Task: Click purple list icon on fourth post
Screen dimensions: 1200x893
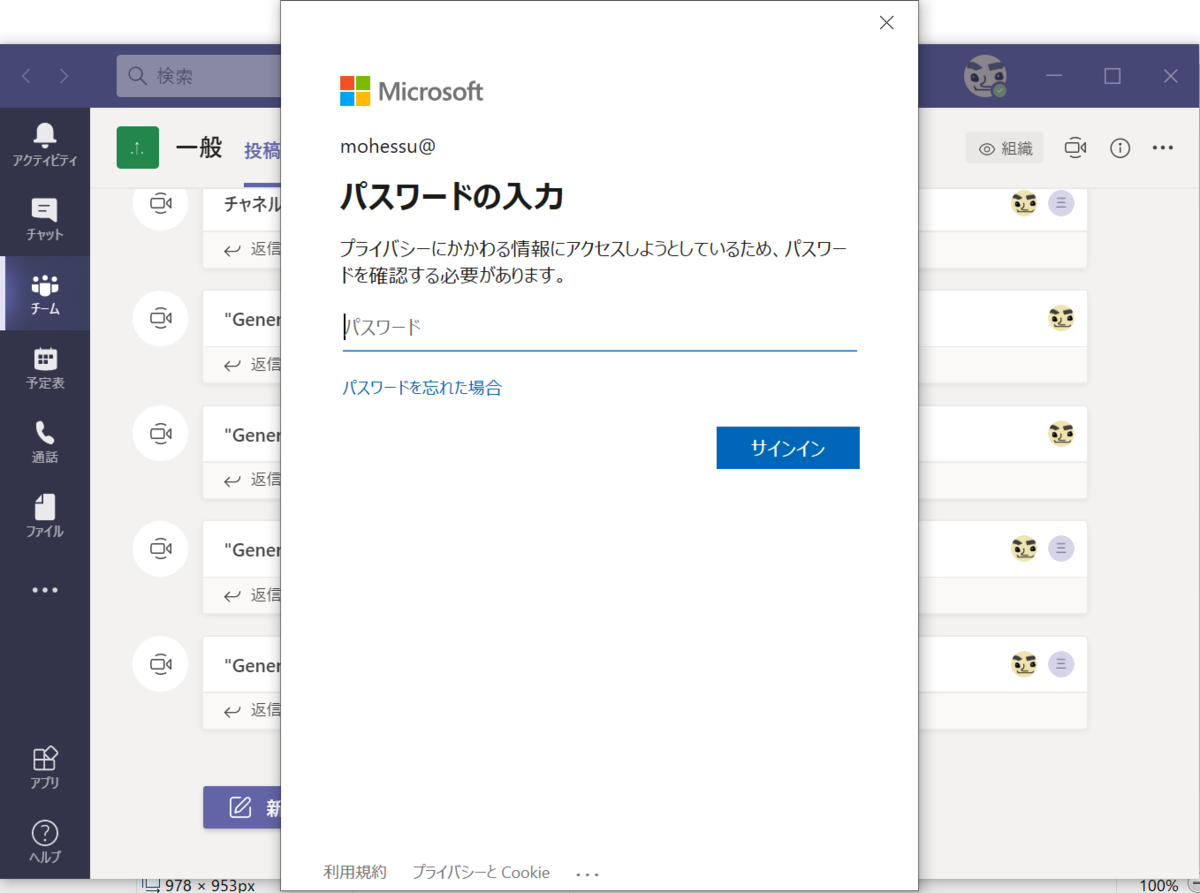Action: 1061,548
